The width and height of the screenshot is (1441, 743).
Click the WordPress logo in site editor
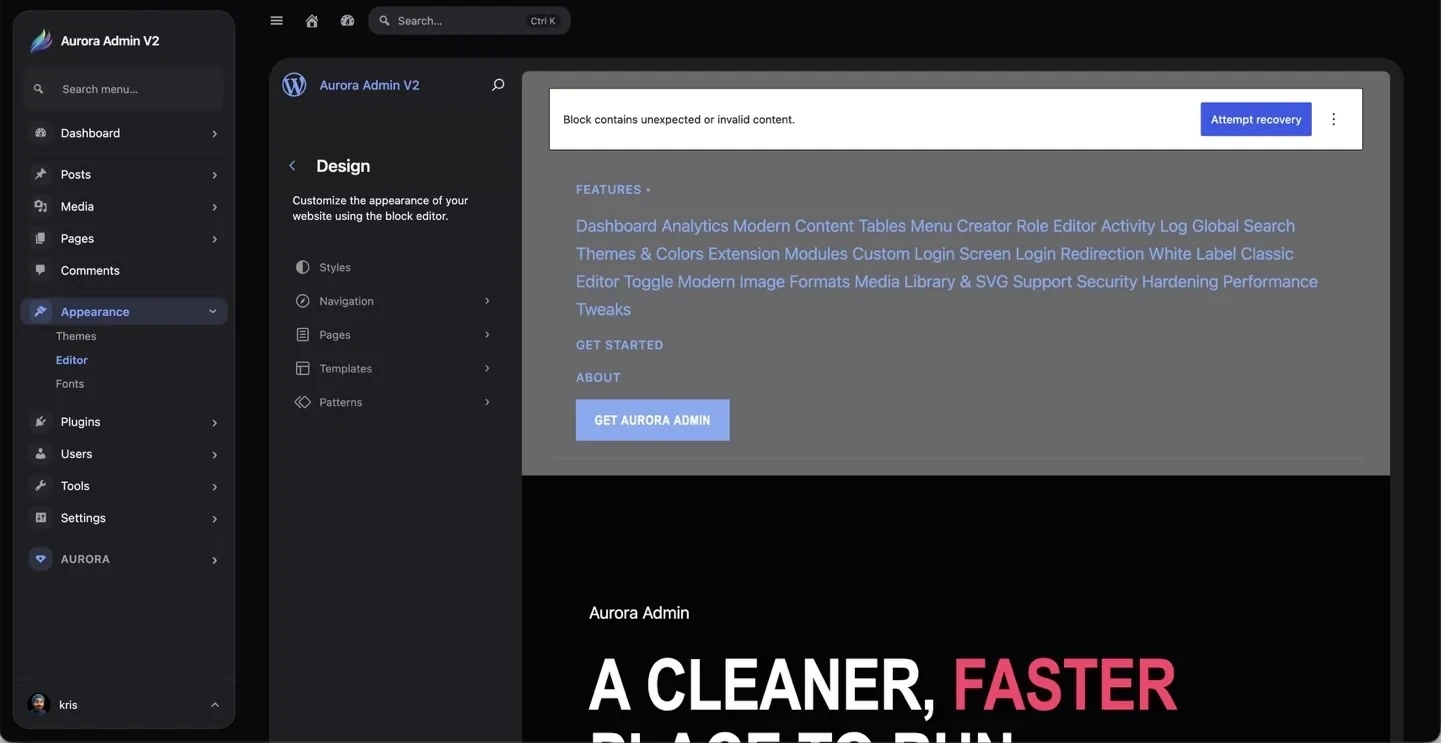294,85
